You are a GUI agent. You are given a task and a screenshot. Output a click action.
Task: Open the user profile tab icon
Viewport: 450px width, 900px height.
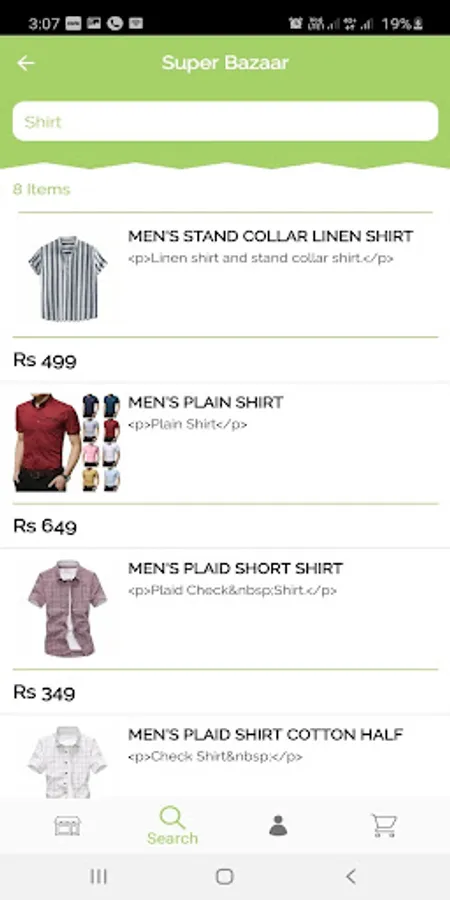coord(278,825)
